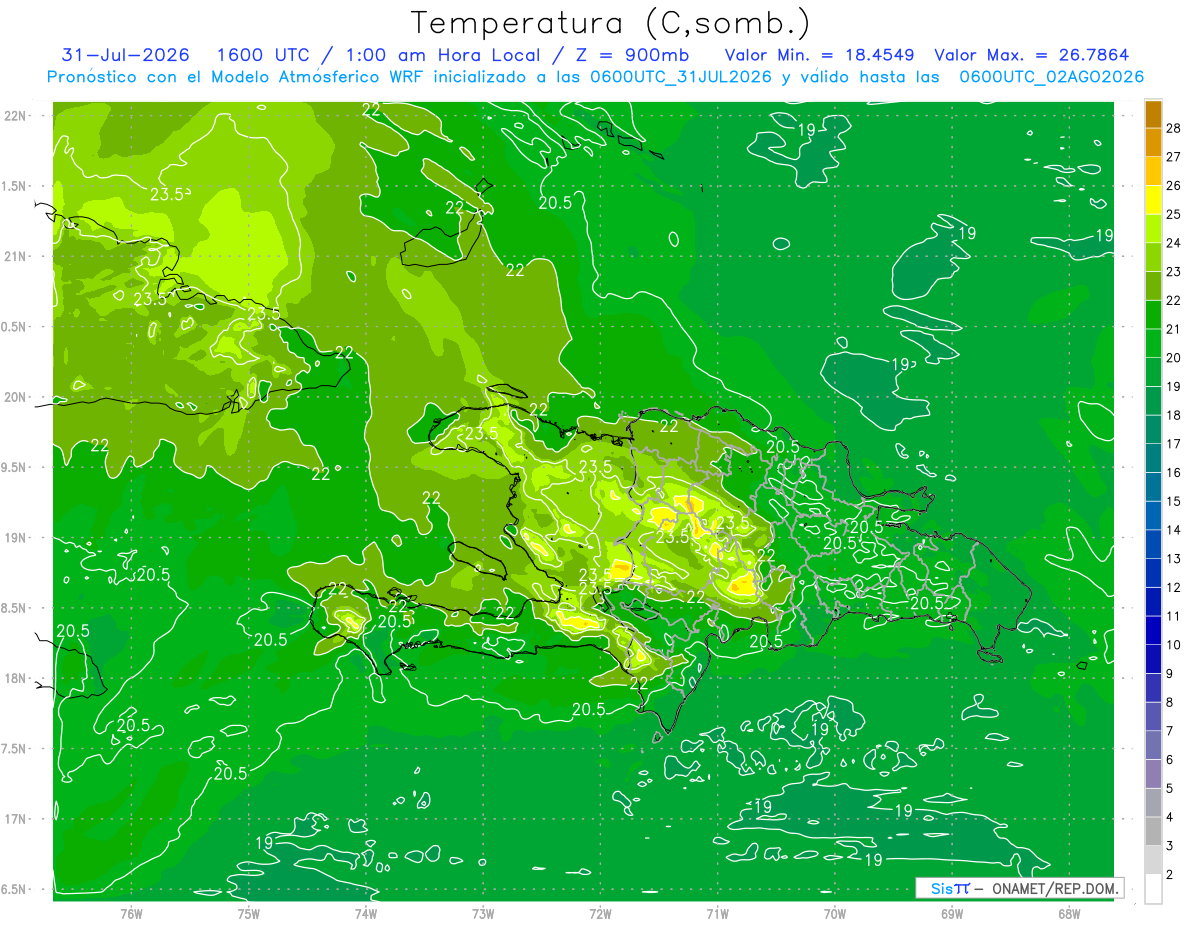
Task: Click the '22N' latitude axis label
Action: 16,115
